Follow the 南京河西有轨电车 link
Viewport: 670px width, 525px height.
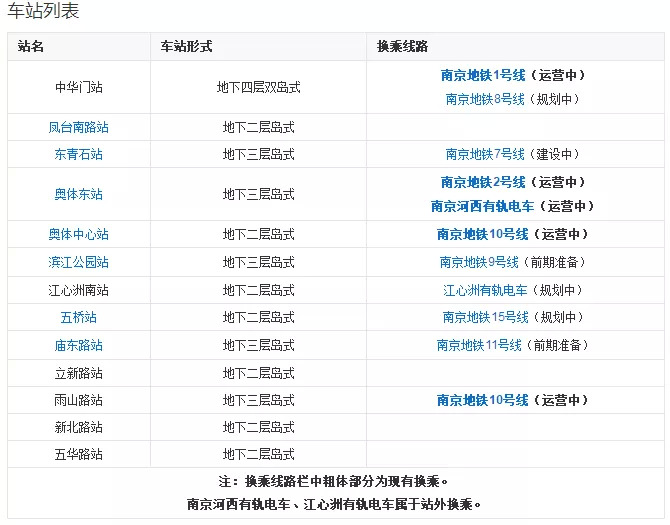[x=482, y=206]
